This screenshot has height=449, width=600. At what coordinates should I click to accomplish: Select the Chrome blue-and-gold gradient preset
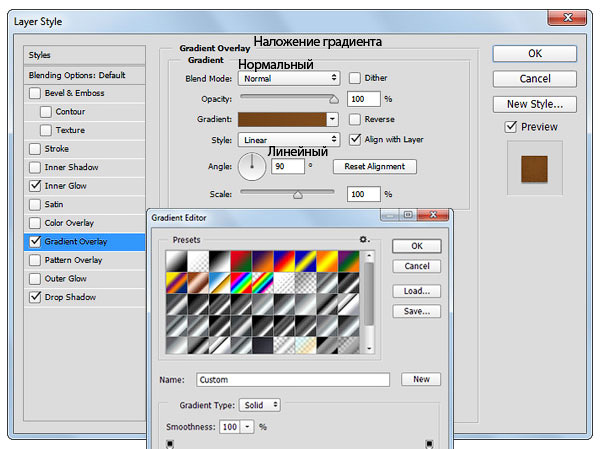pos(219,282)
